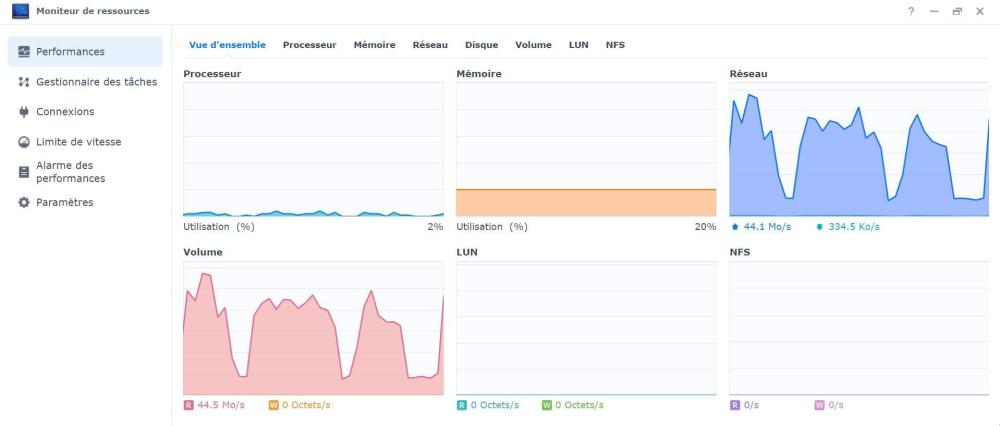1000x426 pixels.
Task: Click the Réseau network graph
Action: [x=859, y=150]
